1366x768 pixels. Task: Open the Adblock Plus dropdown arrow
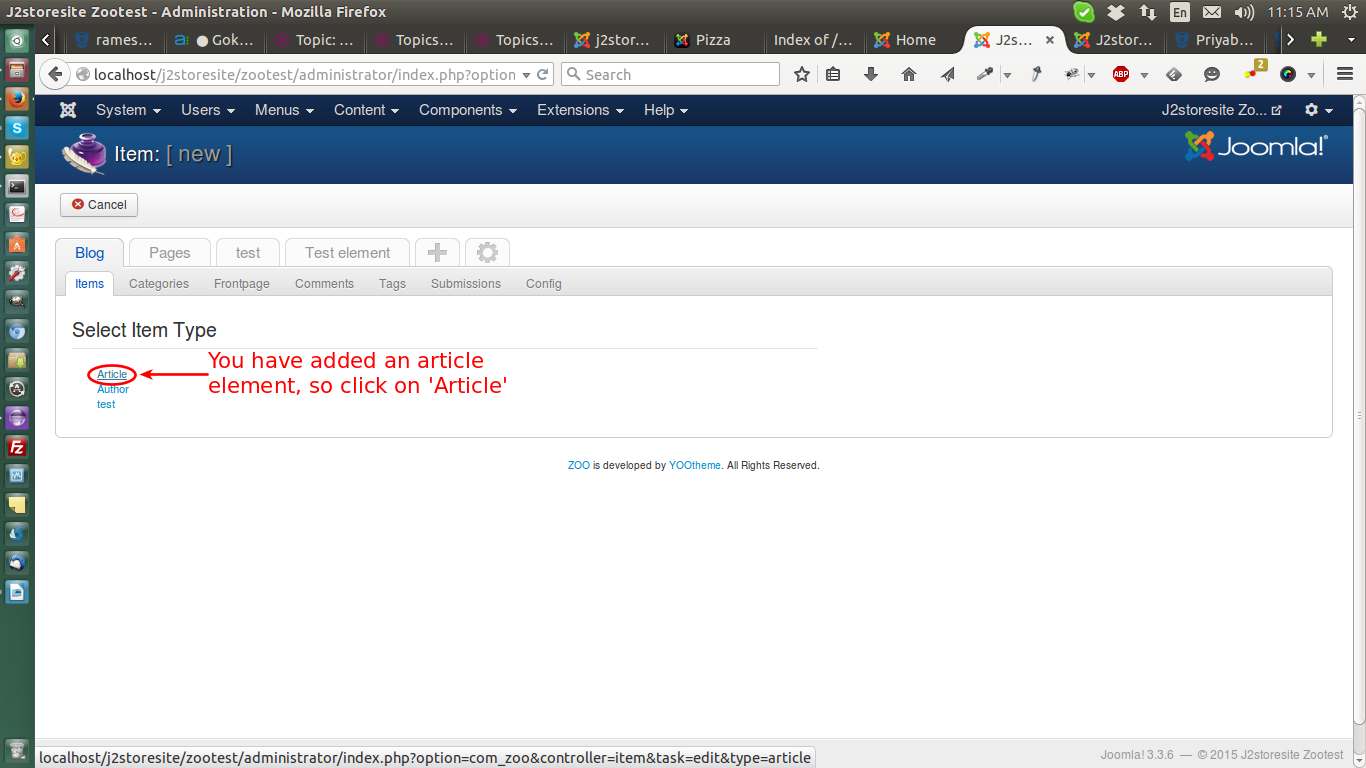1144,75
